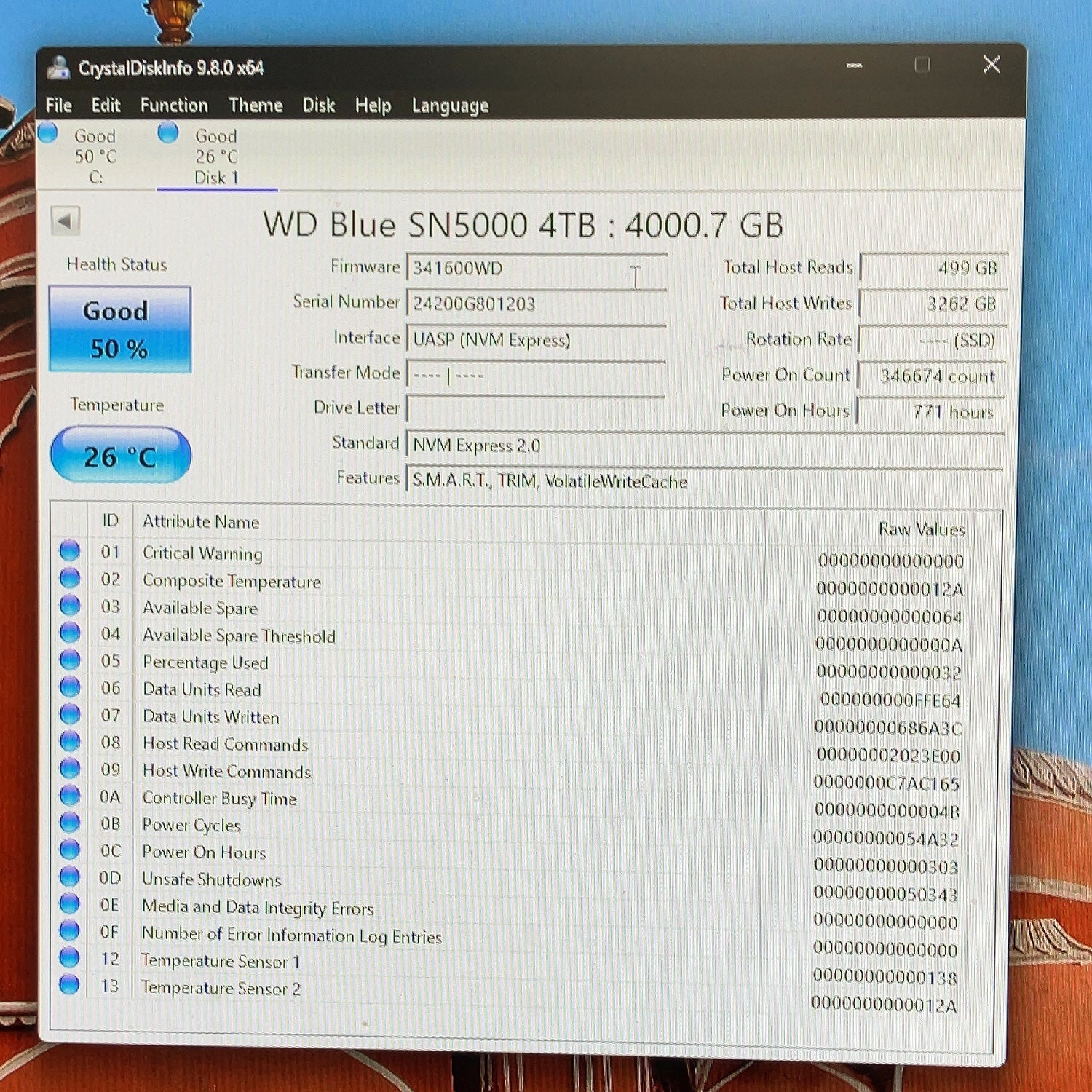This screenshot has width=1092, height=1092.
Task: Click the status dot for Error Information Log Entries
Action: 70,930
